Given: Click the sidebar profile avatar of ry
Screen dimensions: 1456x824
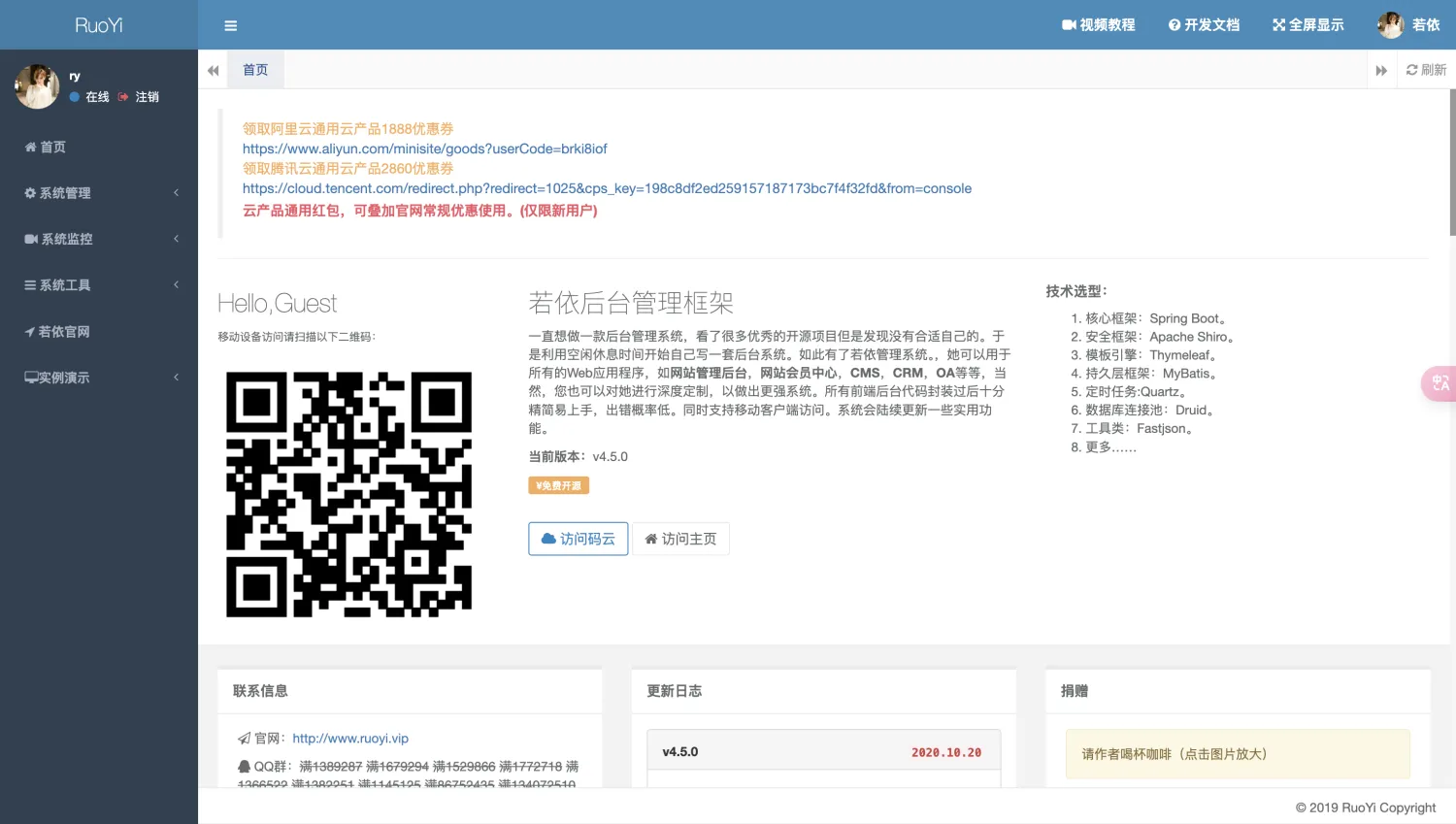Looking at the screenshot, I should coord(37,86).
